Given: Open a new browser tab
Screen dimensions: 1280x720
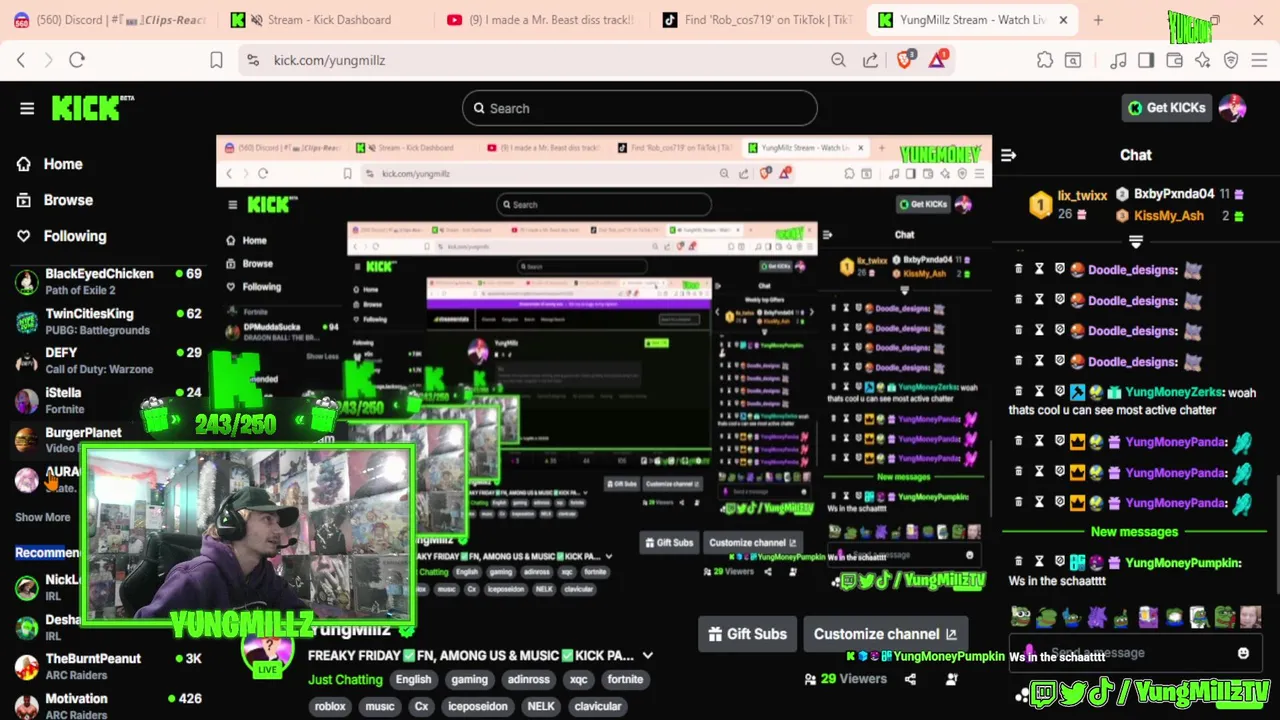Looking at the screenshot, I should [x=1098, y=20].
